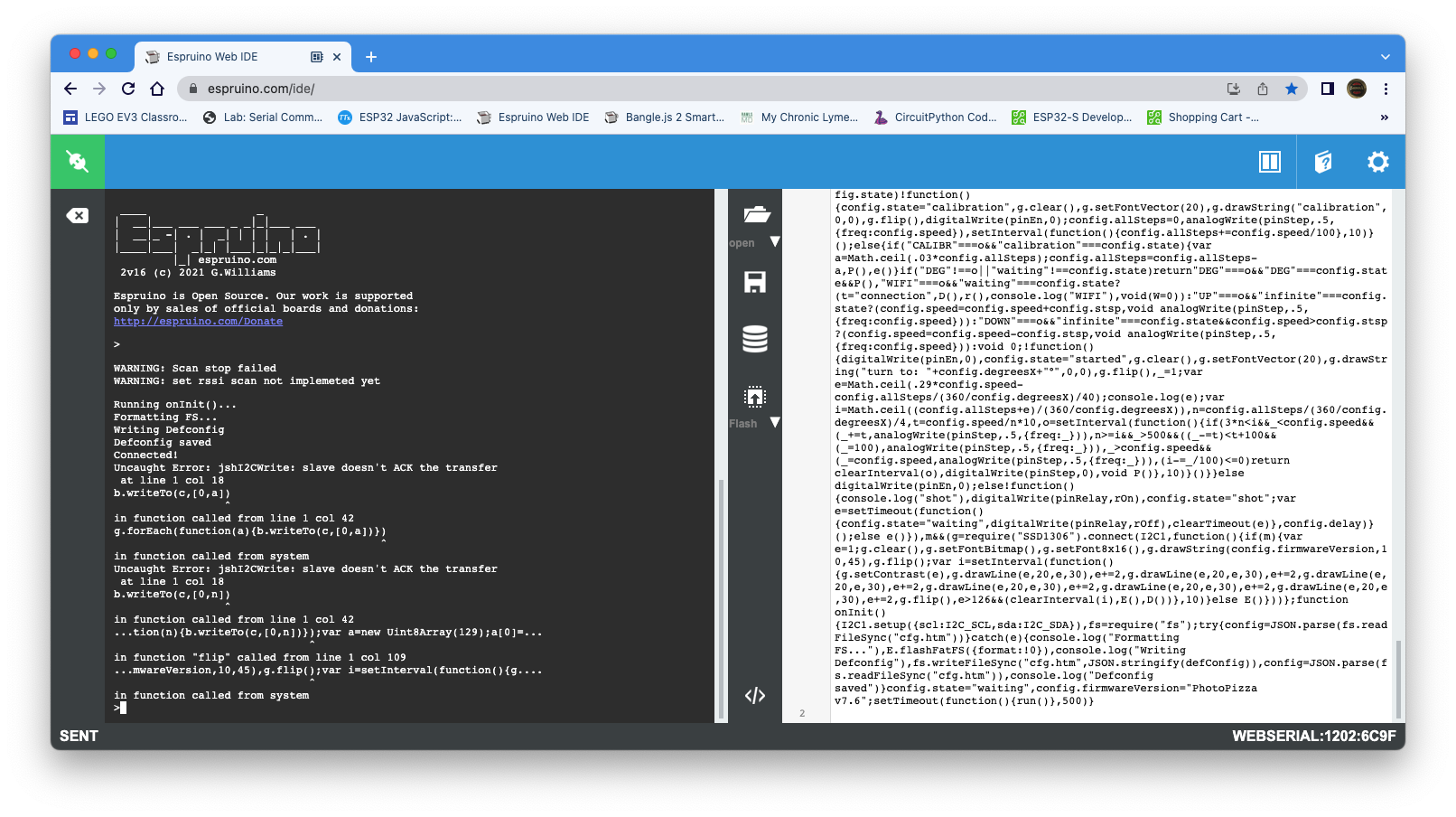This screenshot has height=817, width=1456.
Task: Click the WEBSERIAL:1202:6C9F status text
Action: click(x=1313, y=736)
